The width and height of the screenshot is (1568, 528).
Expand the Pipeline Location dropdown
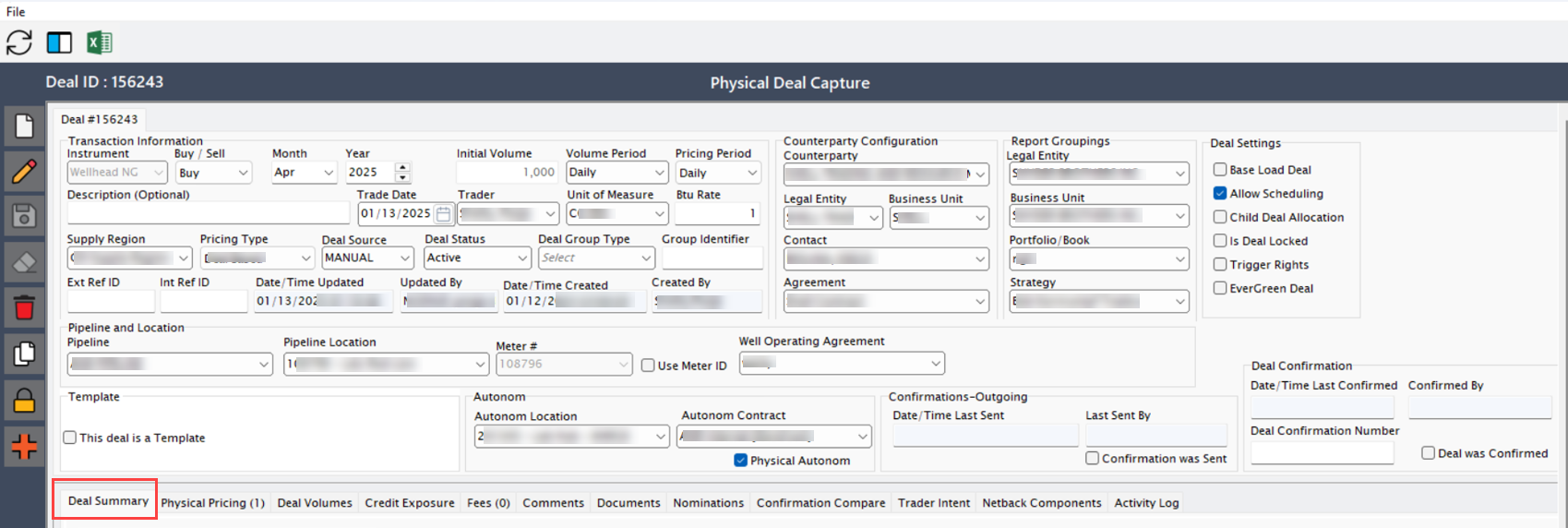(386, 364)
